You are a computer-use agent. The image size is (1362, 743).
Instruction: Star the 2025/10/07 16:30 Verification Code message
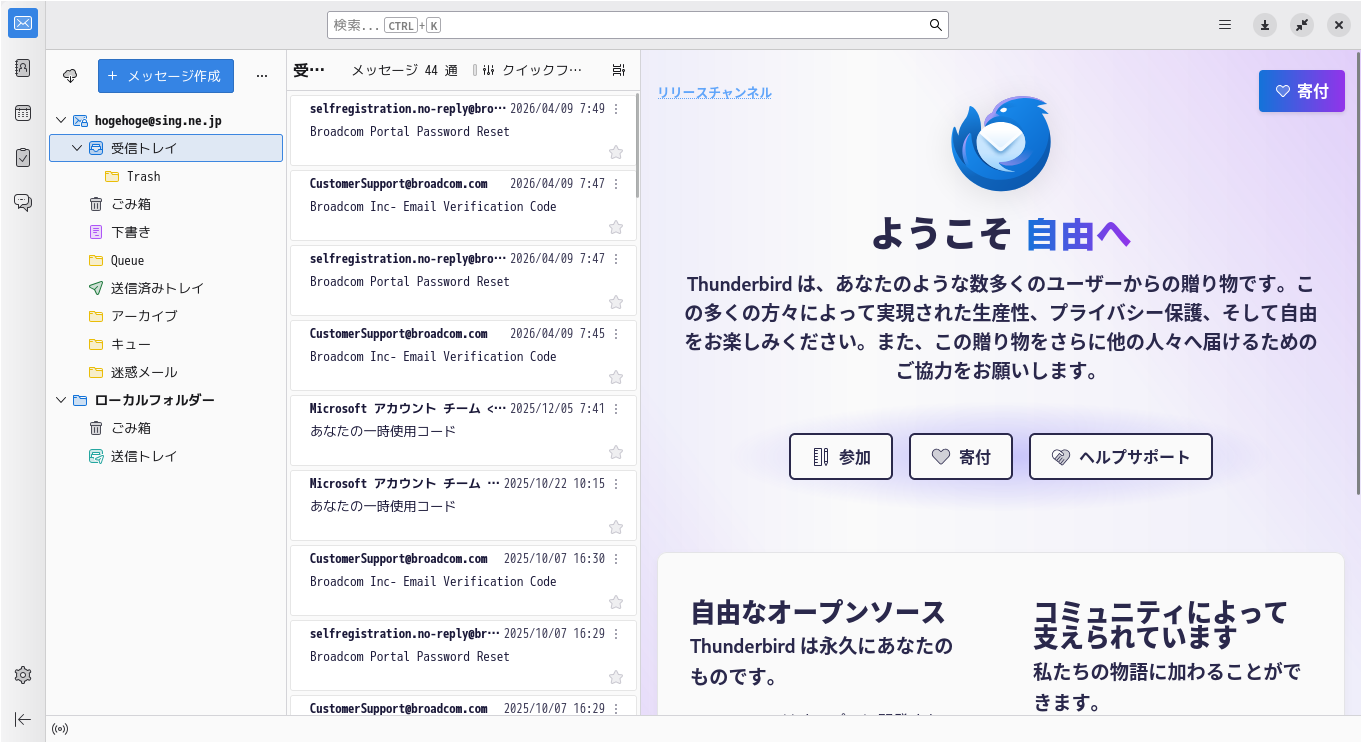click(x=616, y=602)
